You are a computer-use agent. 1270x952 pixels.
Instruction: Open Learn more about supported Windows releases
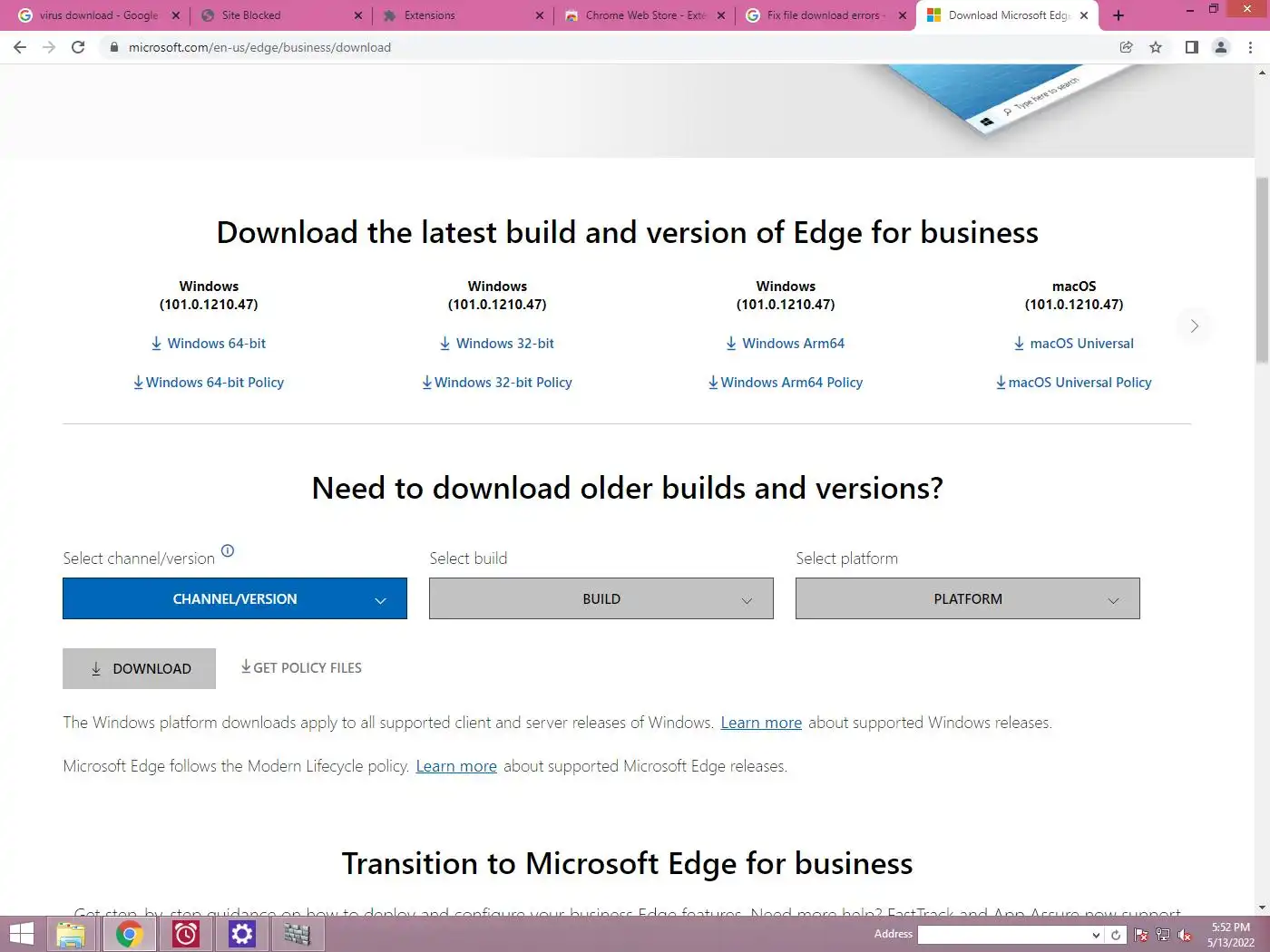pyautogui.click(x=761, y=723)
